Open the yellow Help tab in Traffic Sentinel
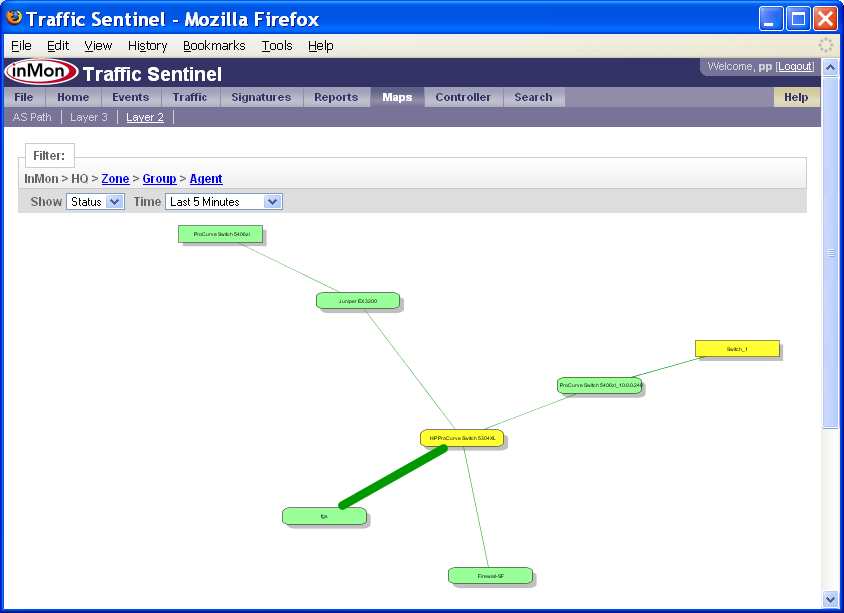 [796, 97]
